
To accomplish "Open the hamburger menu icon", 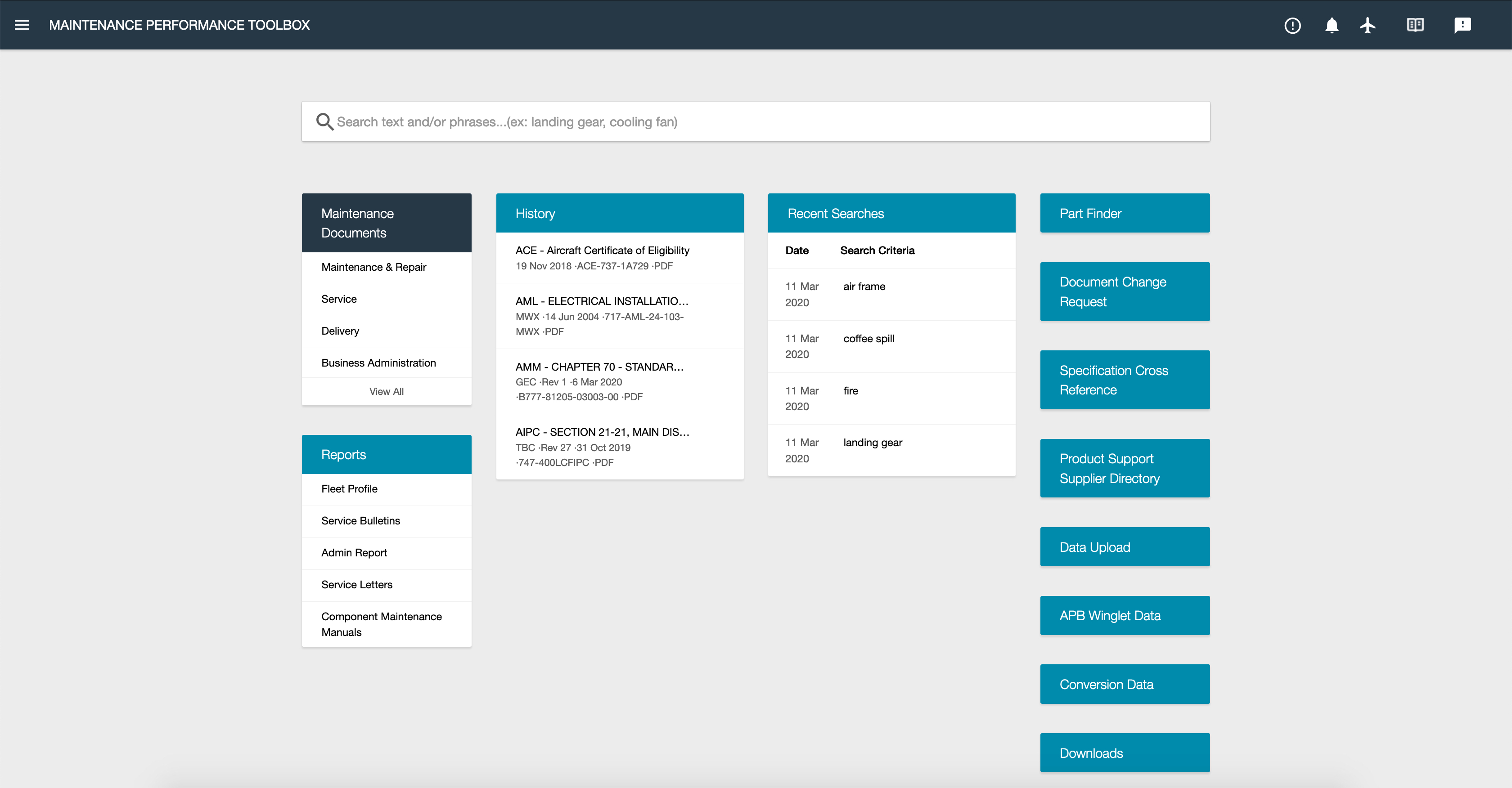I will (22, 24).
